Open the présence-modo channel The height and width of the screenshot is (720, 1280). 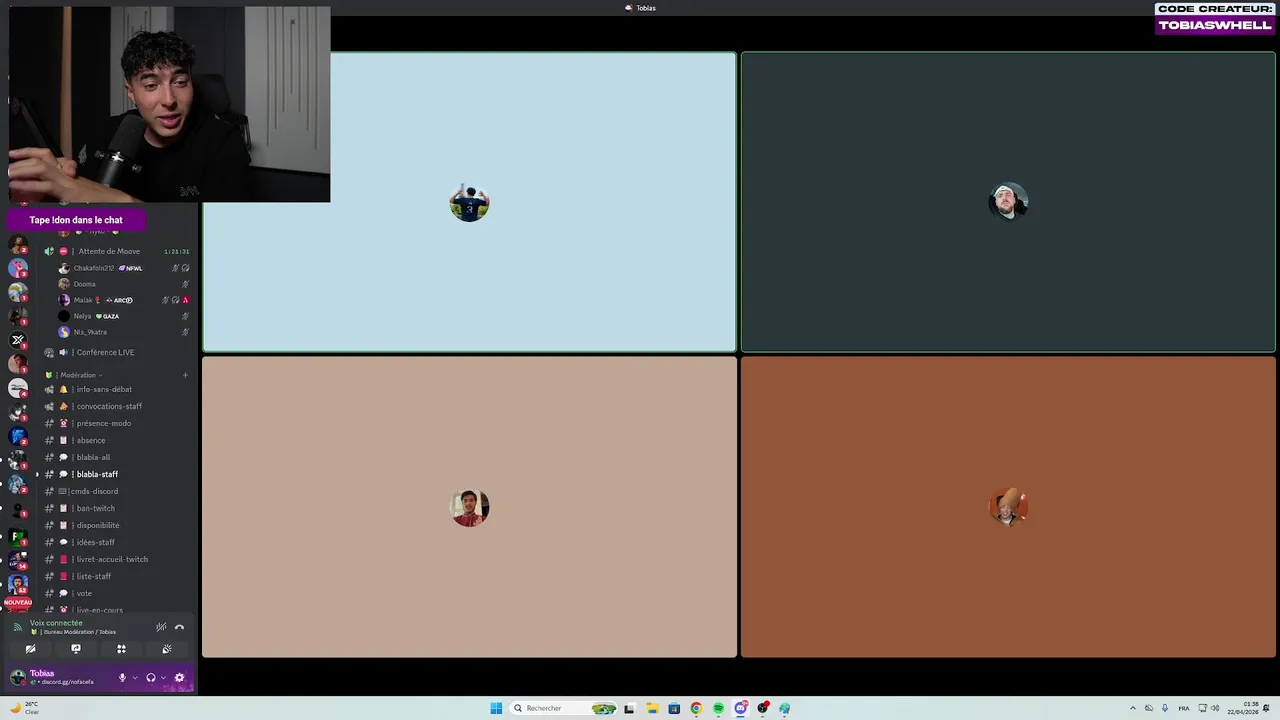(116, 423)
